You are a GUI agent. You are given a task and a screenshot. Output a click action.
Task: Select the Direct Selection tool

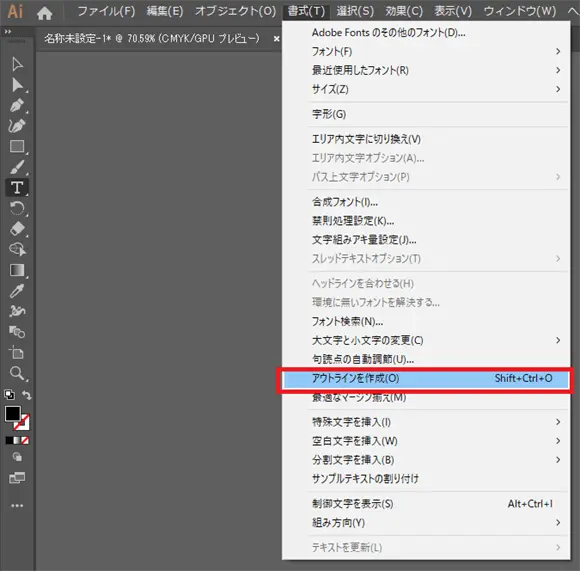point(17,85)
